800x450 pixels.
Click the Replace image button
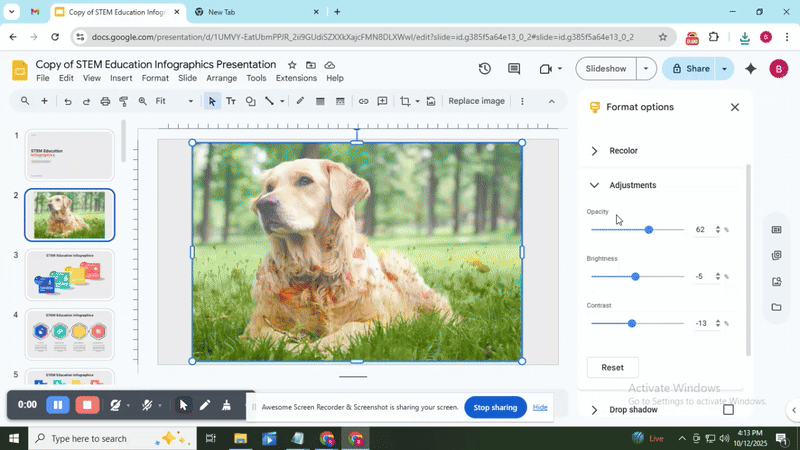pyautogui.click(x=476, y=101)
